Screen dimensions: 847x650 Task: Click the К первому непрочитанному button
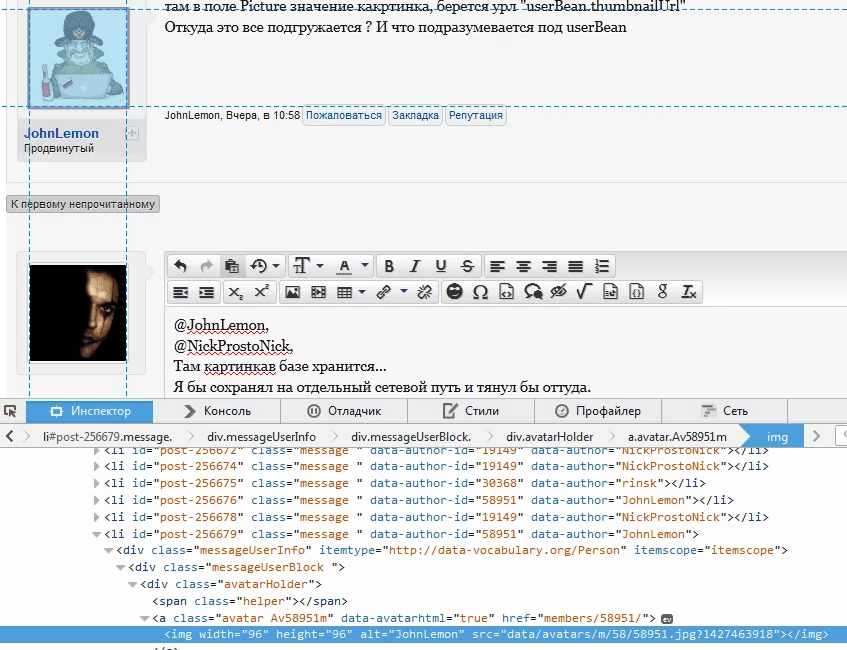pyautogui.click(x=83, y=204)
